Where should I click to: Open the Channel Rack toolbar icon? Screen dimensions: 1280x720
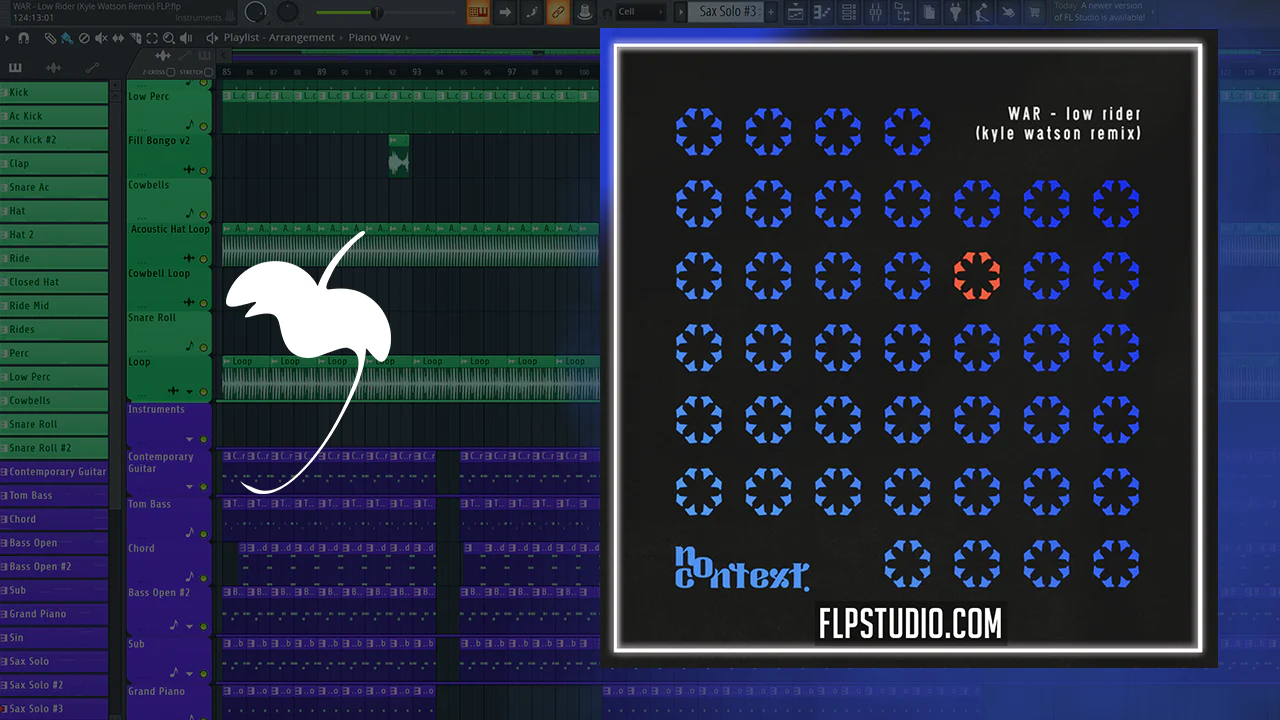(848, 12)
